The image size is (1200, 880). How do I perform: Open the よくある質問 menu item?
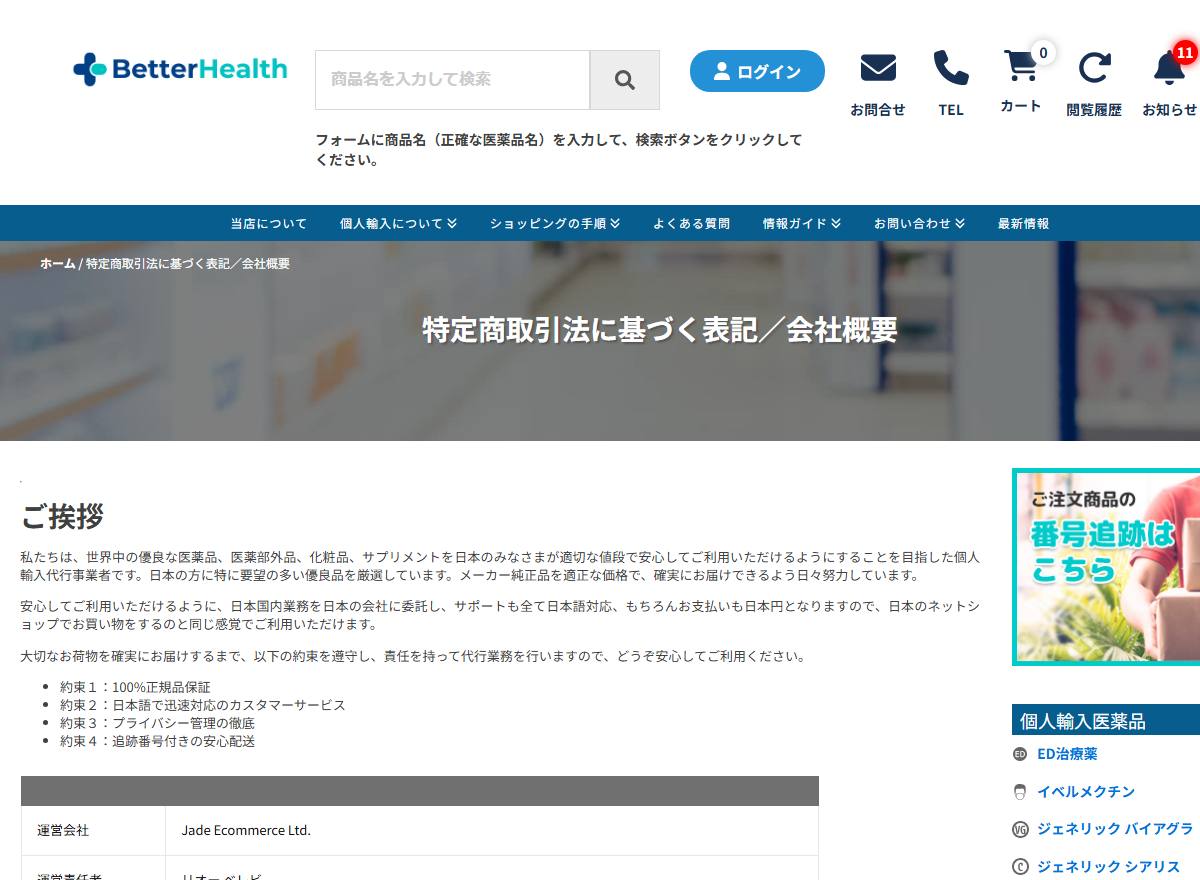tap(691, 223)
